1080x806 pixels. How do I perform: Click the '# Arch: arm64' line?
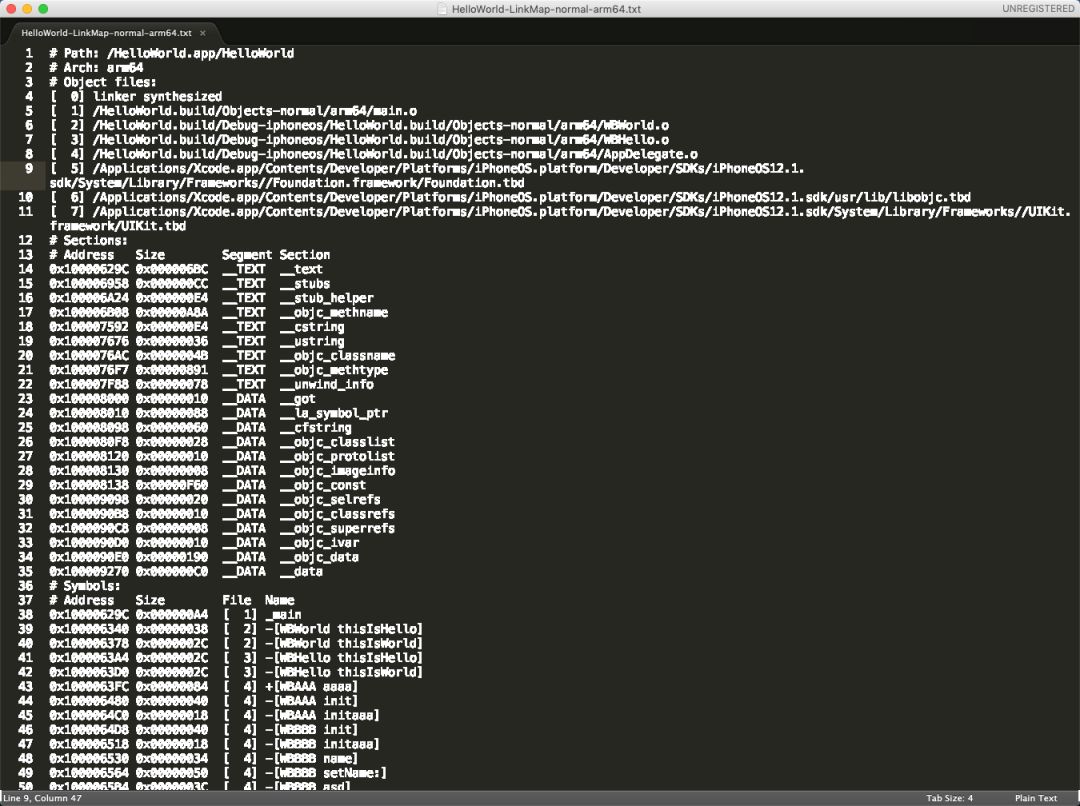click(96, 68)
